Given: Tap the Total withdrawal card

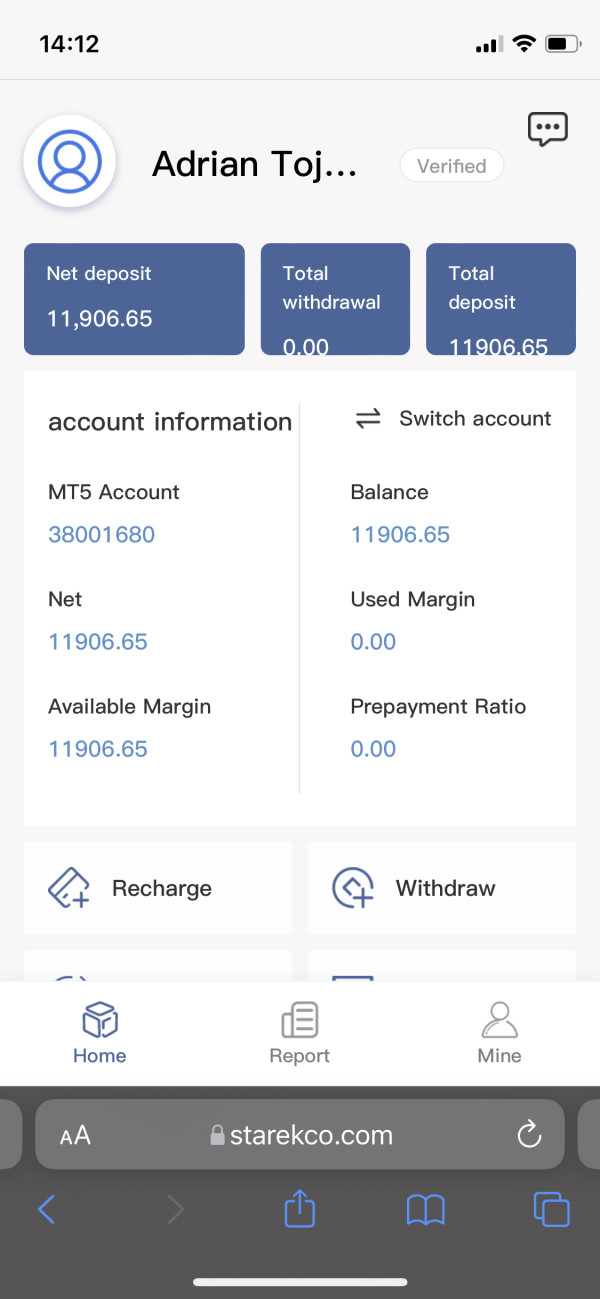Looking at the screenshot, I should click(335, 298).
